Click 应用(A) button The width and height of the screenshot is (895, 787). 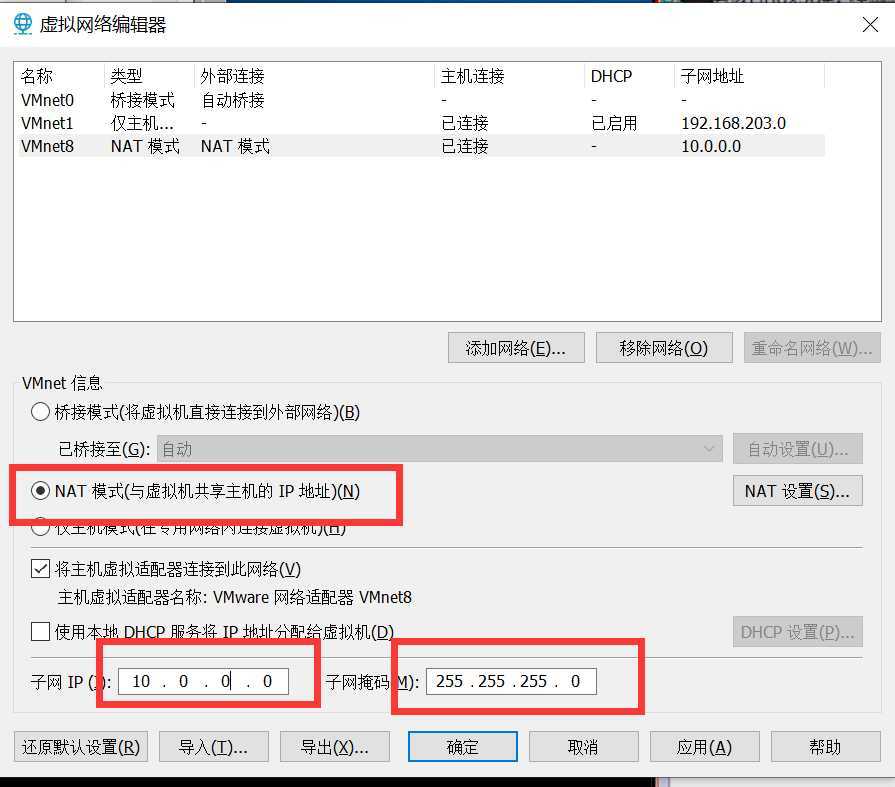click(704, 746)
